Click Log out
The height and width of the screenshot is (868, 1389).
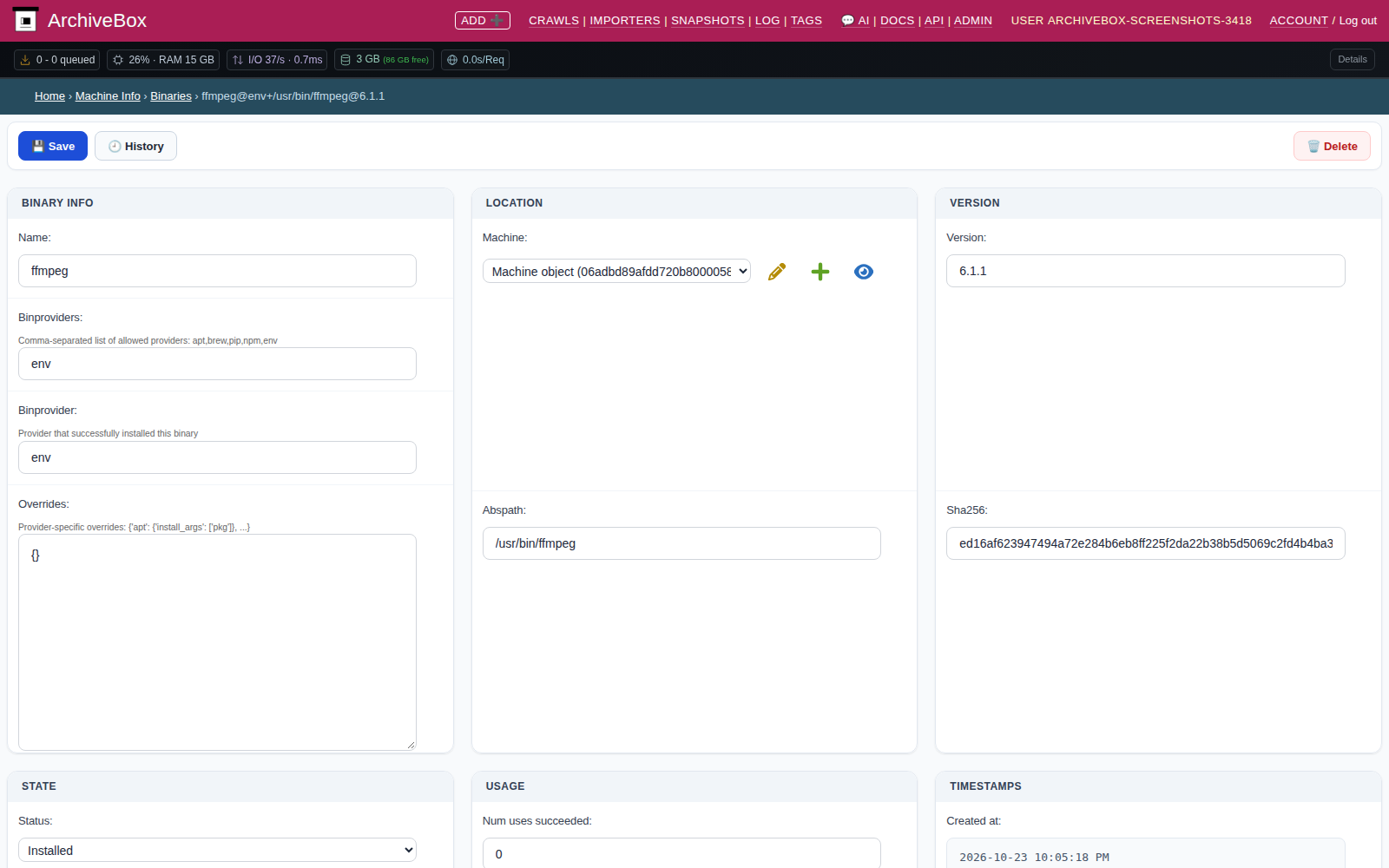1358,20
